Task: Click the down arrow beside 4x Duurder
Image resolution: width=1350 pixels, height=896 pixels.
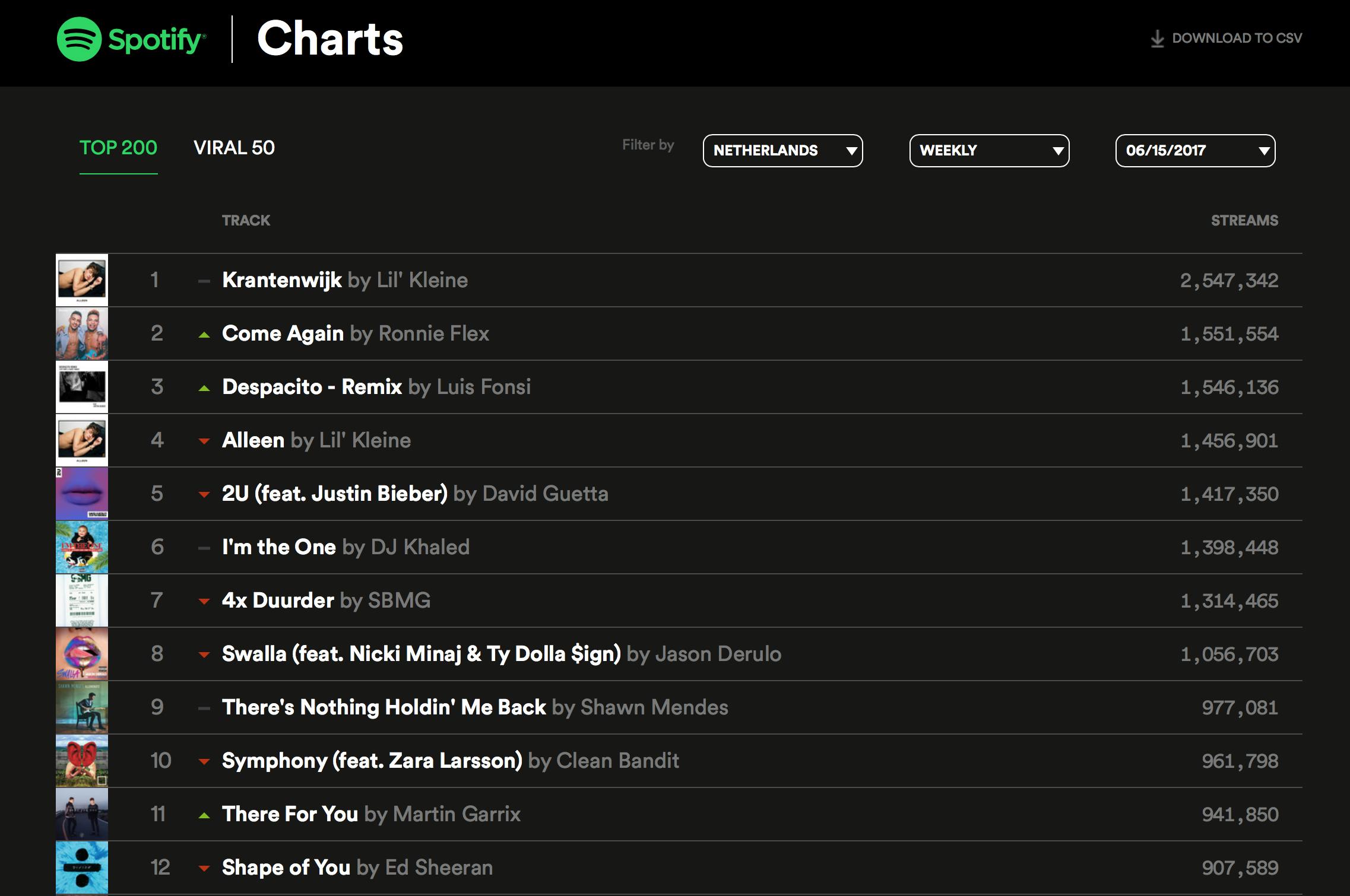Action: point(204,601)
